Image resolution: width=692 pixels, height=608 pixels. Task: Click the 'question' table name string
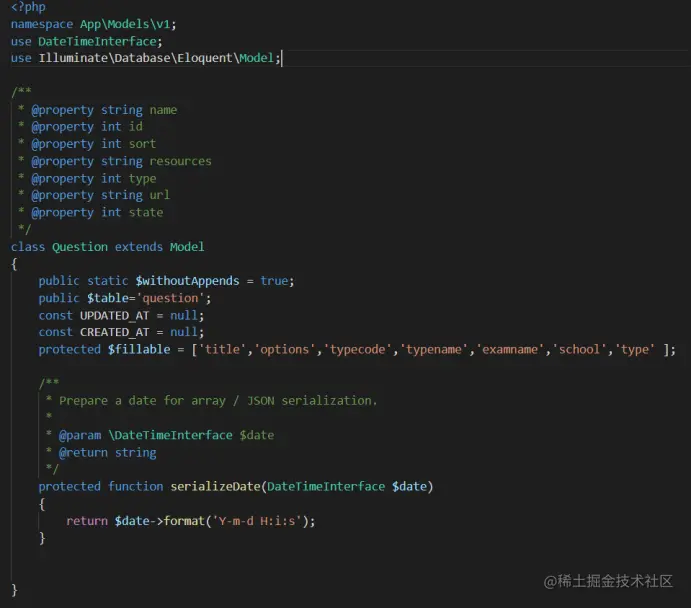point(170,298)
